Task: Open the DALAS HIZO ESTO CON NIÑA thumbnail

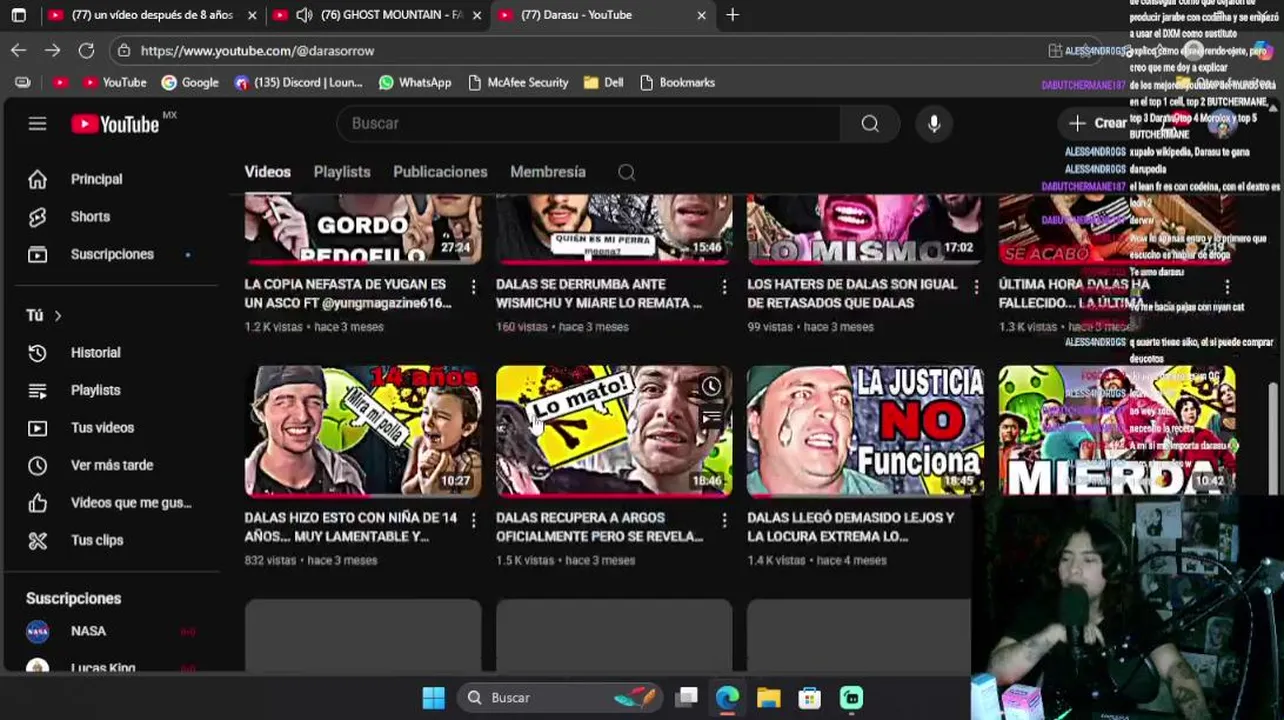Action: [363, 431]
